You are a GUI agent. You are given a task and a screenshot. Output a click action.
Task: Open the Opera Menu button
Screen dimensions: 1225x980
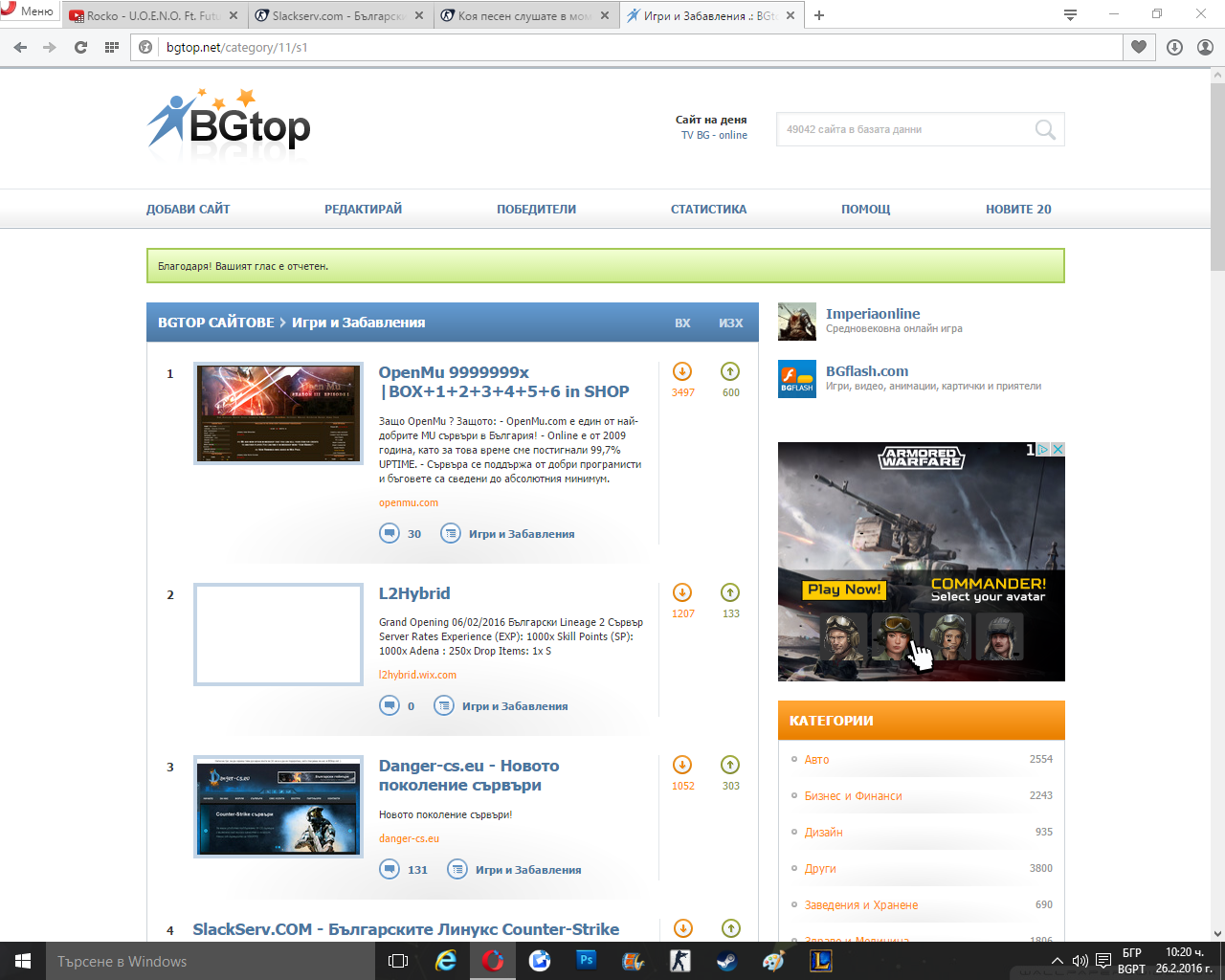pyautogui.click(x=29, y=11)
